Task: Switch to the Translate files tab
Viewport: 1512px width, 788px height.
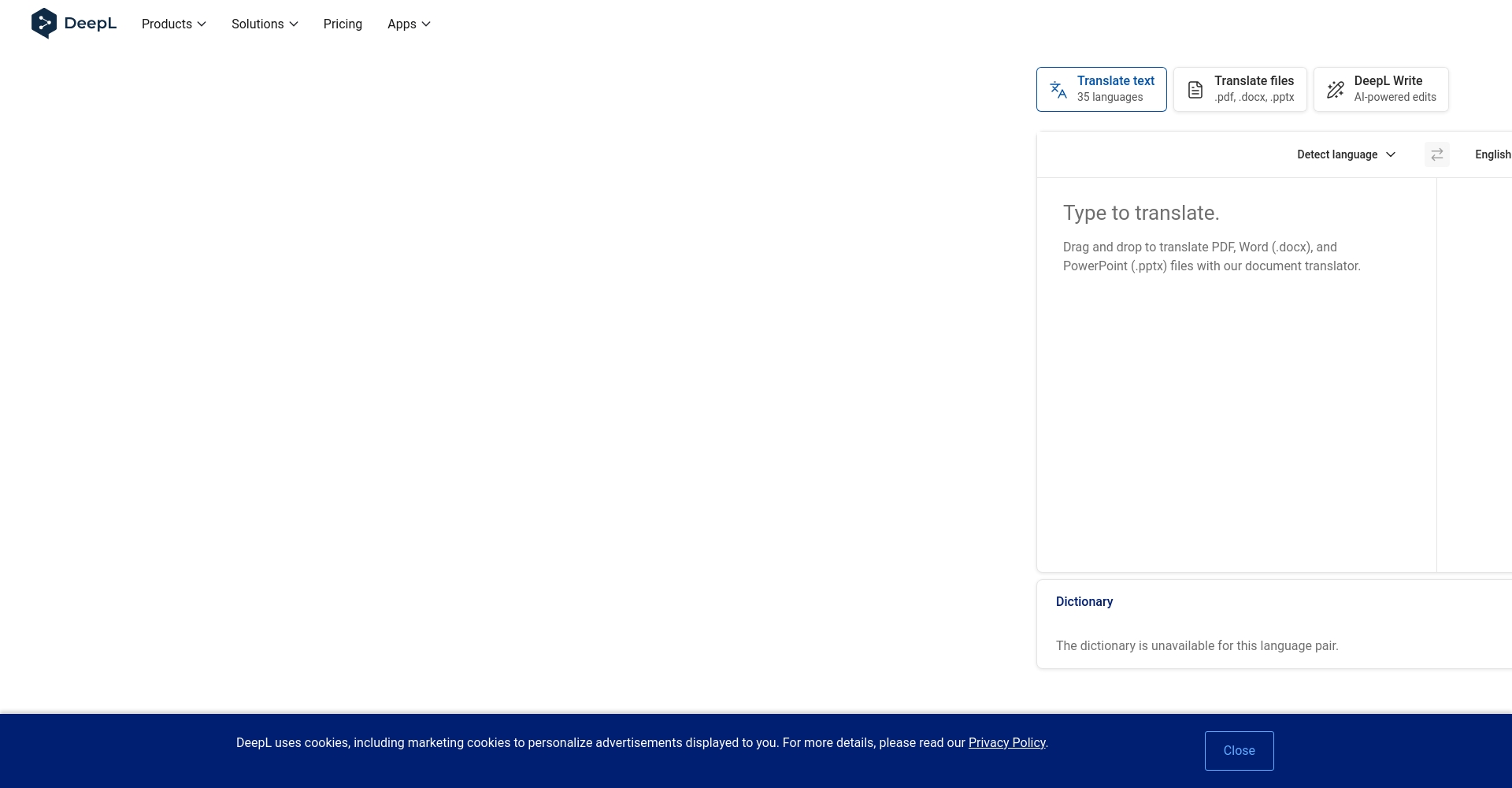Action: 1253,81
